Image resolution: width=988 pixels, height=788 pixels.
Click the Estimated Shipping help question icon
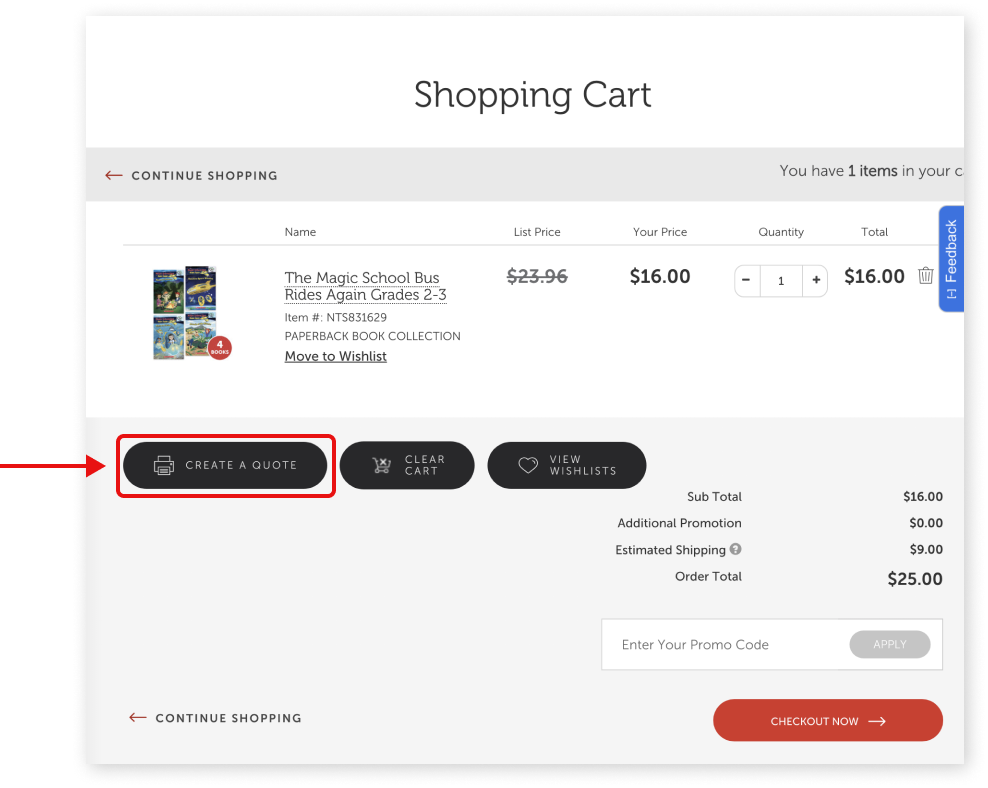(736, 549)
